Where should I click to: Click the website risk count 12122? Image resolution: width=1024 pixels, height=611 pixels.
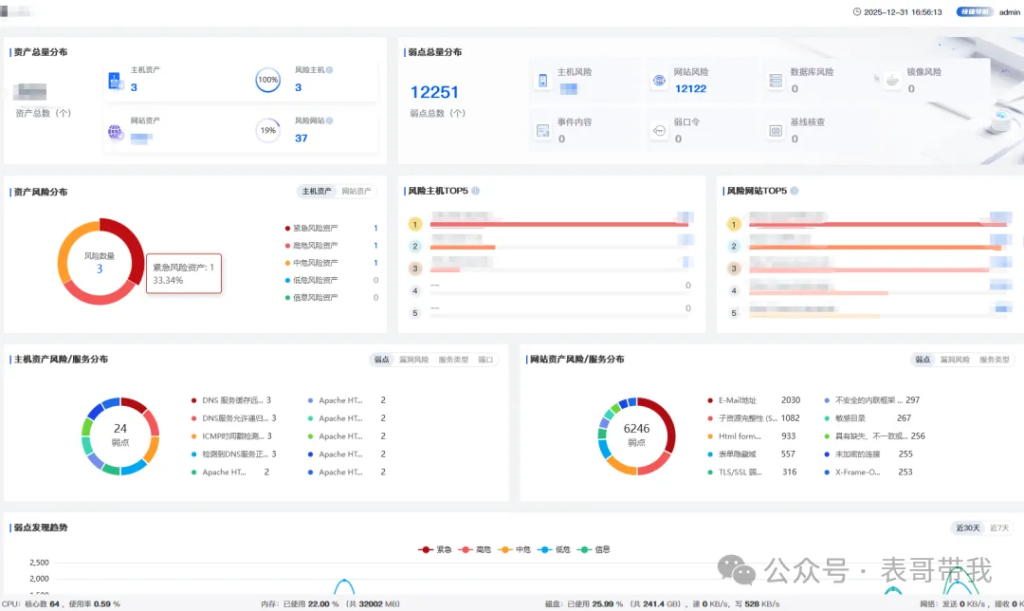pos(690,89)
